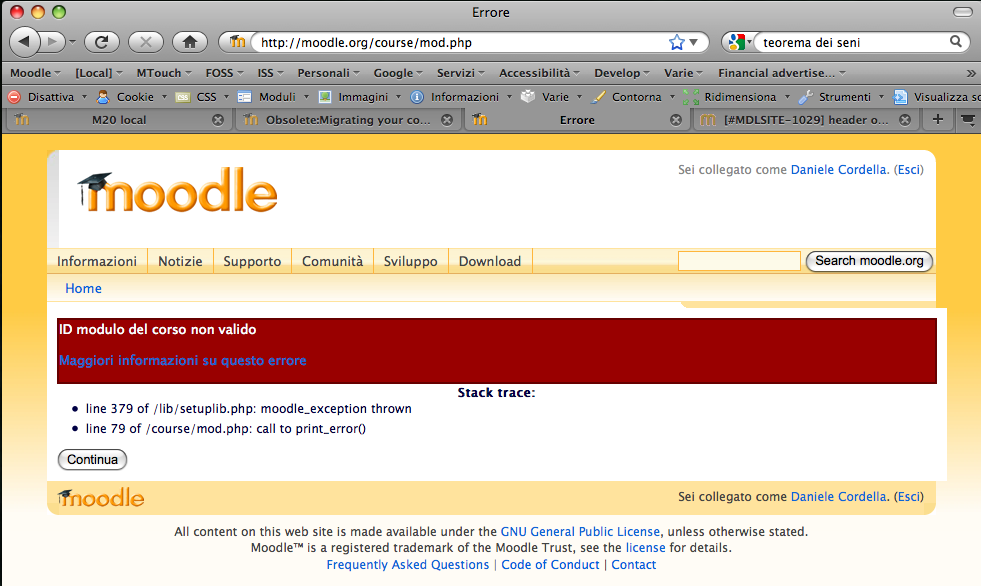981x586 pixels.
Task: Click the Search moodle.org button
Action: (x=869, y=261)
